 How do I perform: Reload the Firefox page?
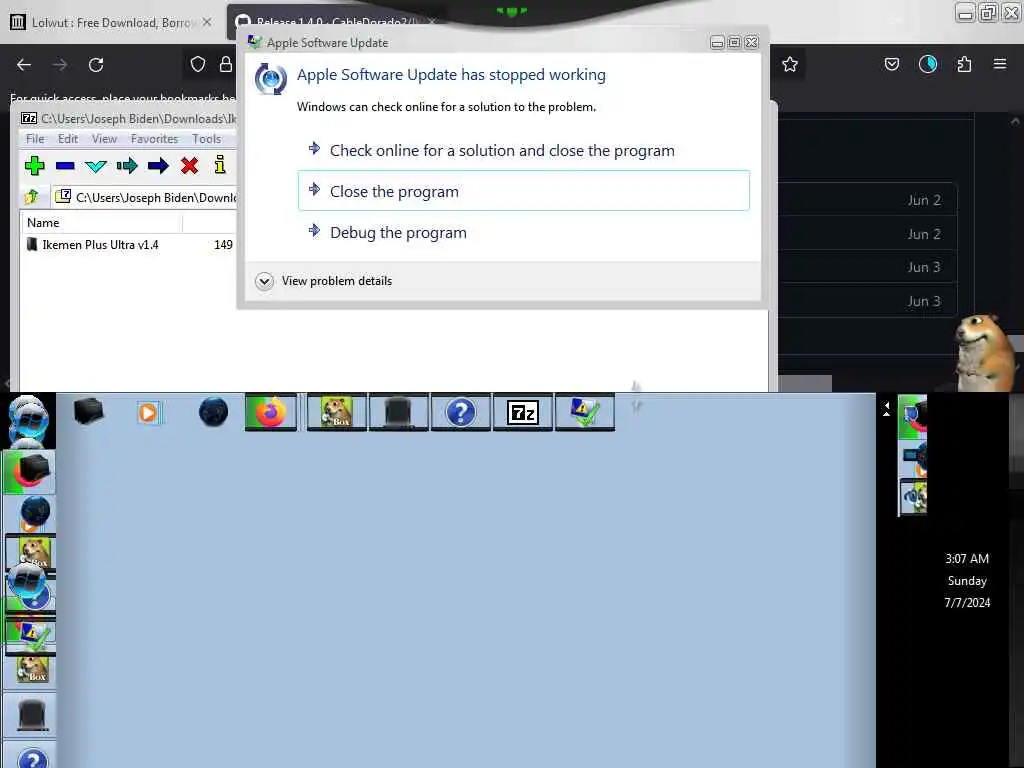click(96, 65)
